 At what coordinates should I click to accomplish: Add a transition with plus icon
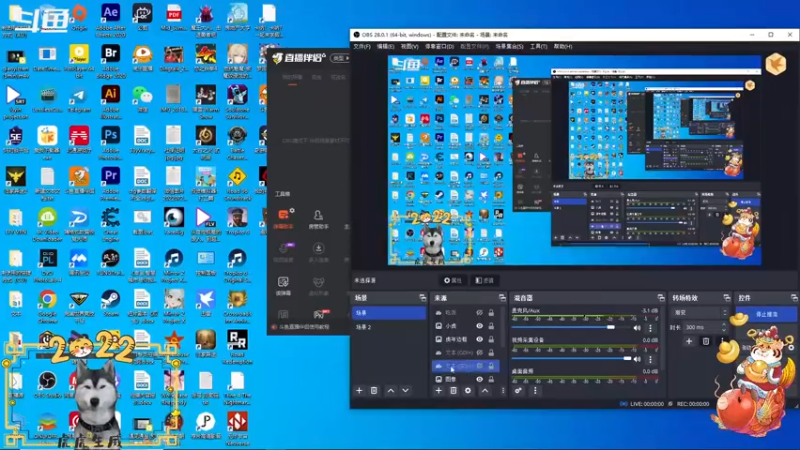pos(689,341)
